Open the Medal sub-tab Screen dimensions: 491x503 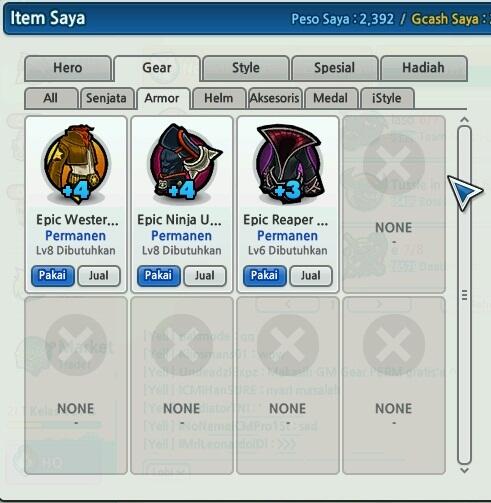pos(331,98)
